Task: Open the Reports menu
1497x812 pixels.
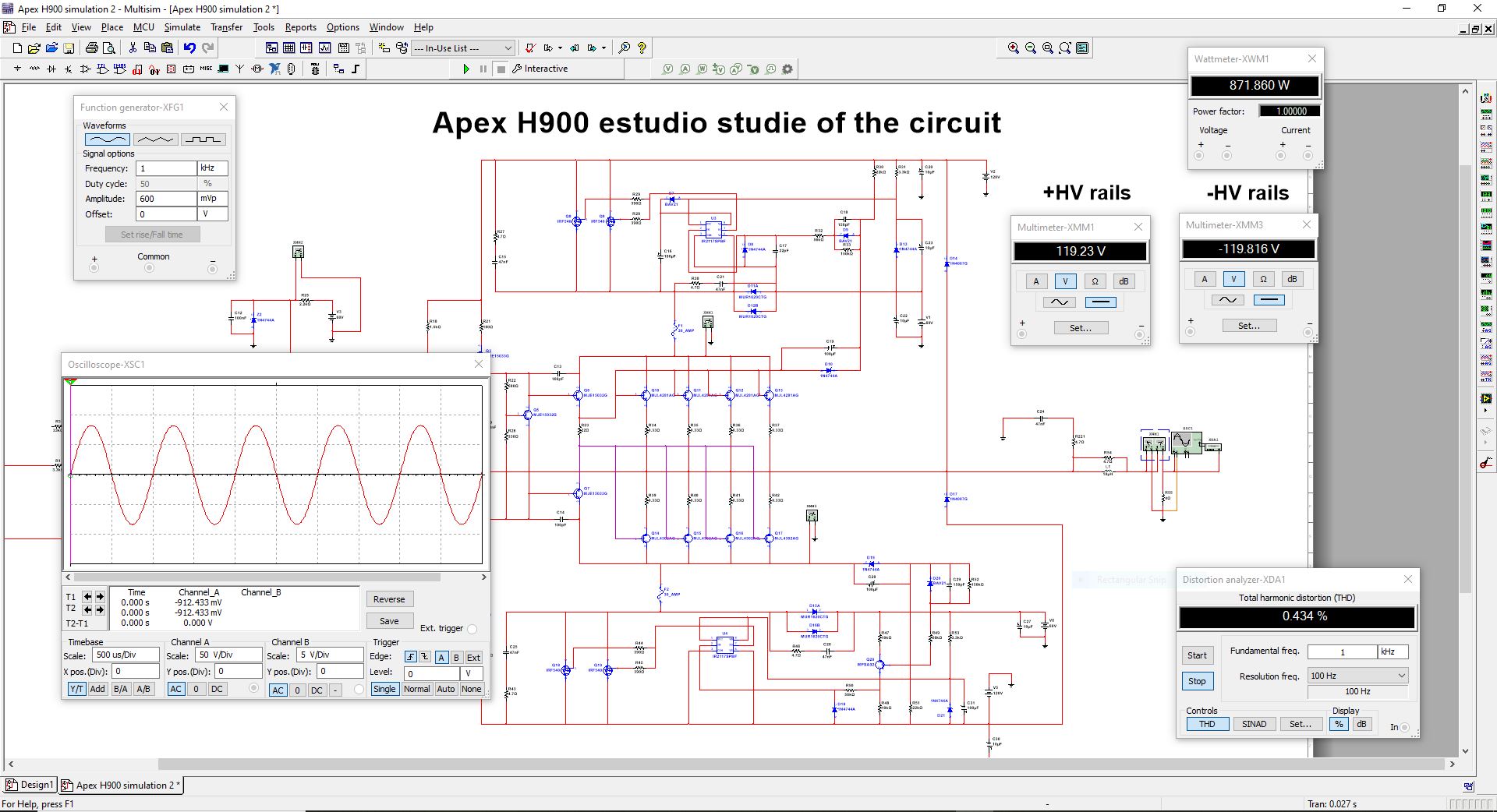Action: [300, 27]
